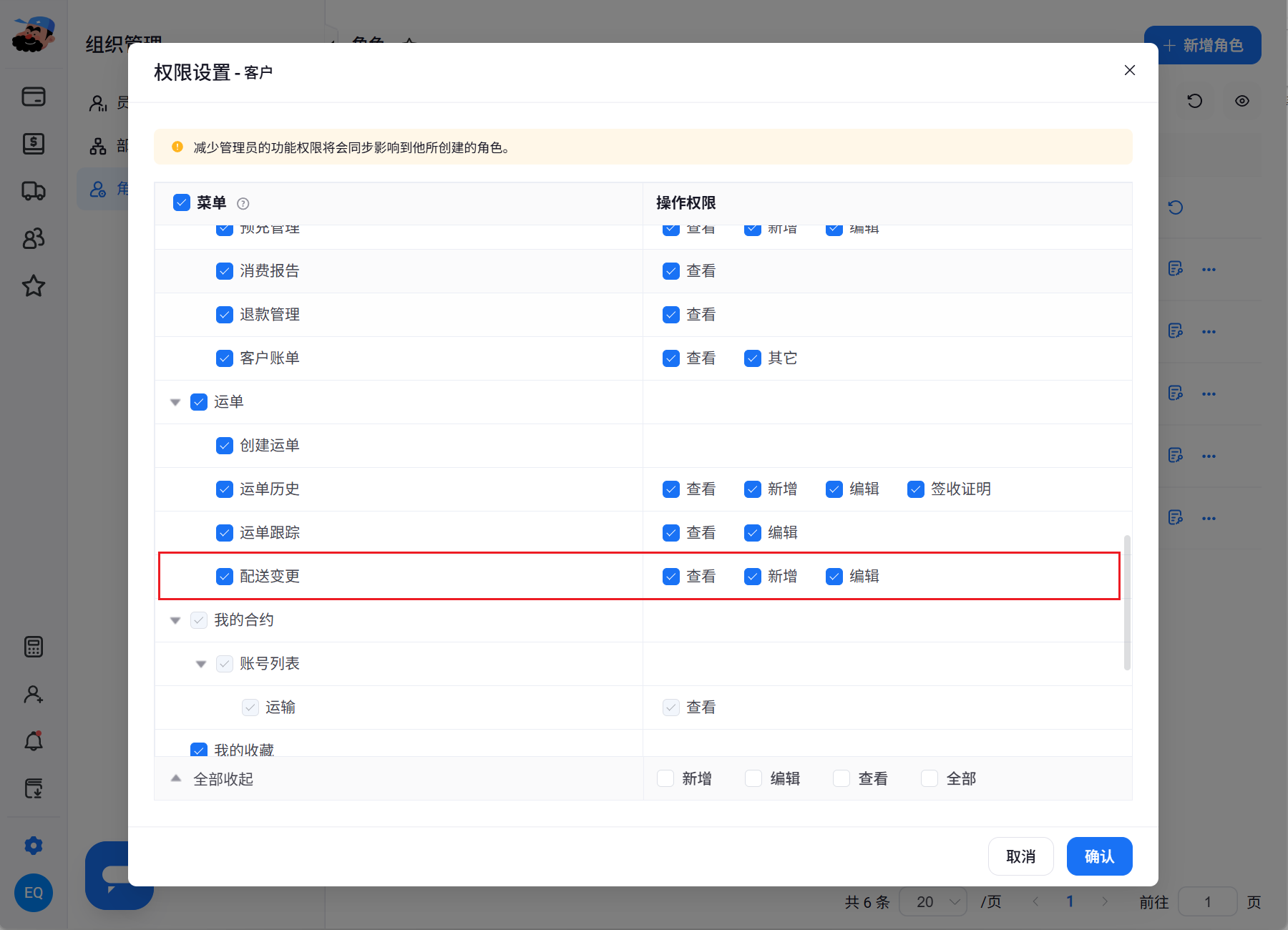Open the notification bell icon
The image size is (1288, 930).
(34, 741)
